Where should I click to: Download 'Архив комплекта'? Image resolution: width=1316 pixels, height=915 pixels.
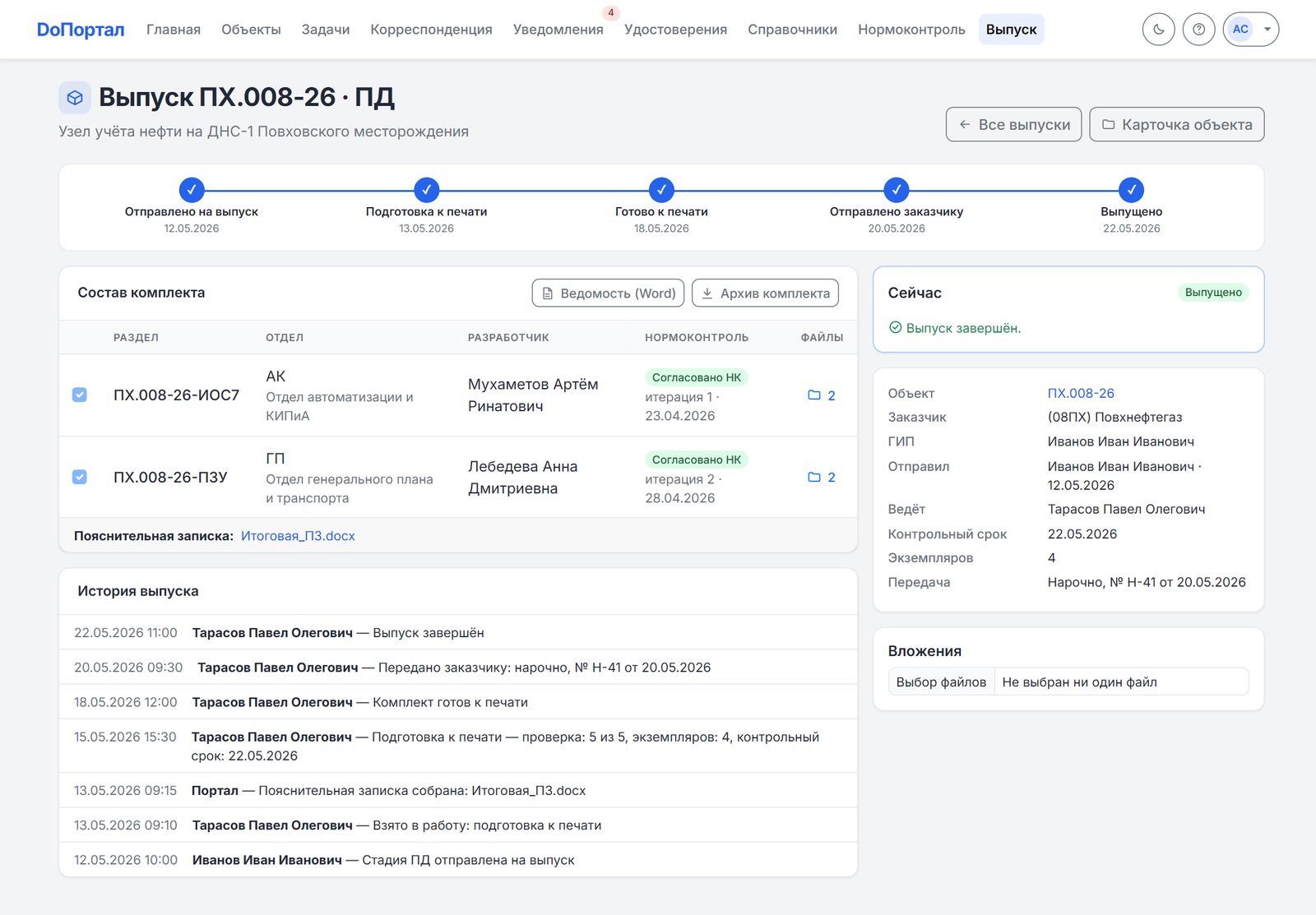(x=765, y=293)
